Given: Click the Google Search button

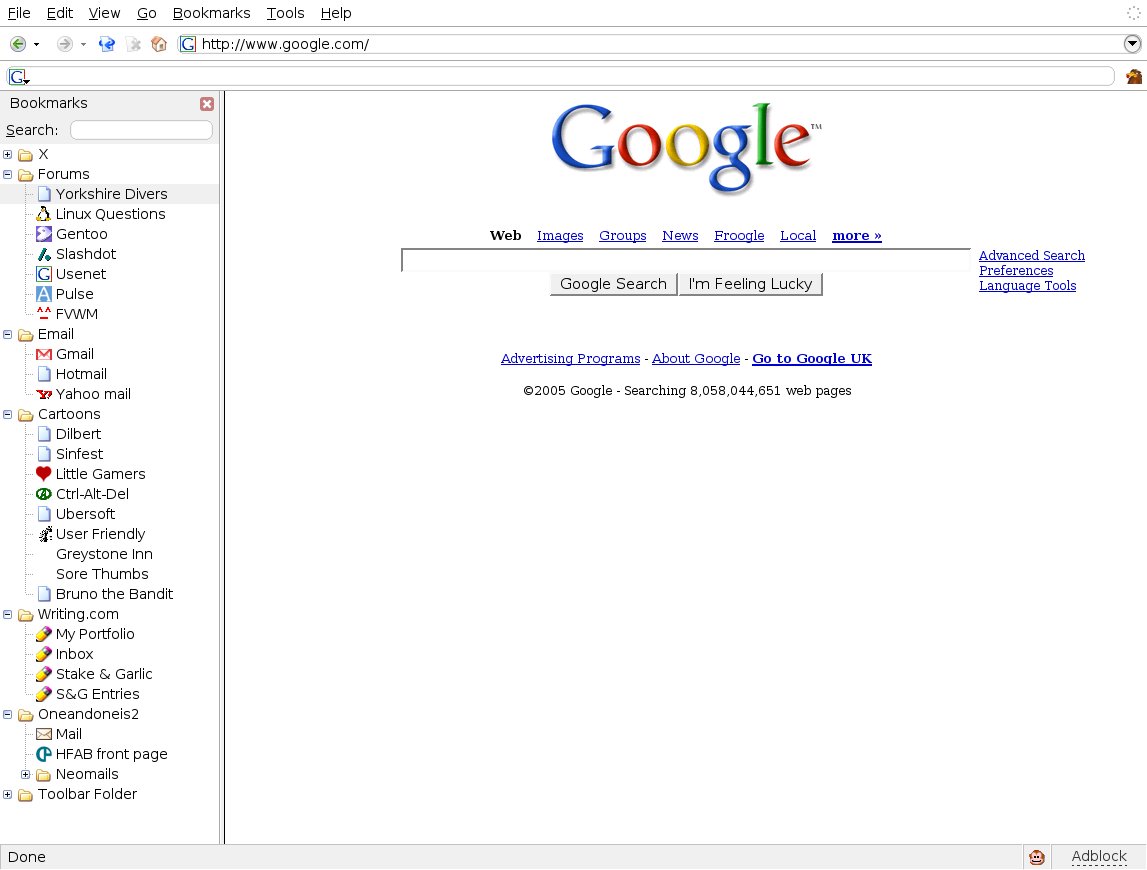Looking at the screenshot, I should tap(613, 284).
